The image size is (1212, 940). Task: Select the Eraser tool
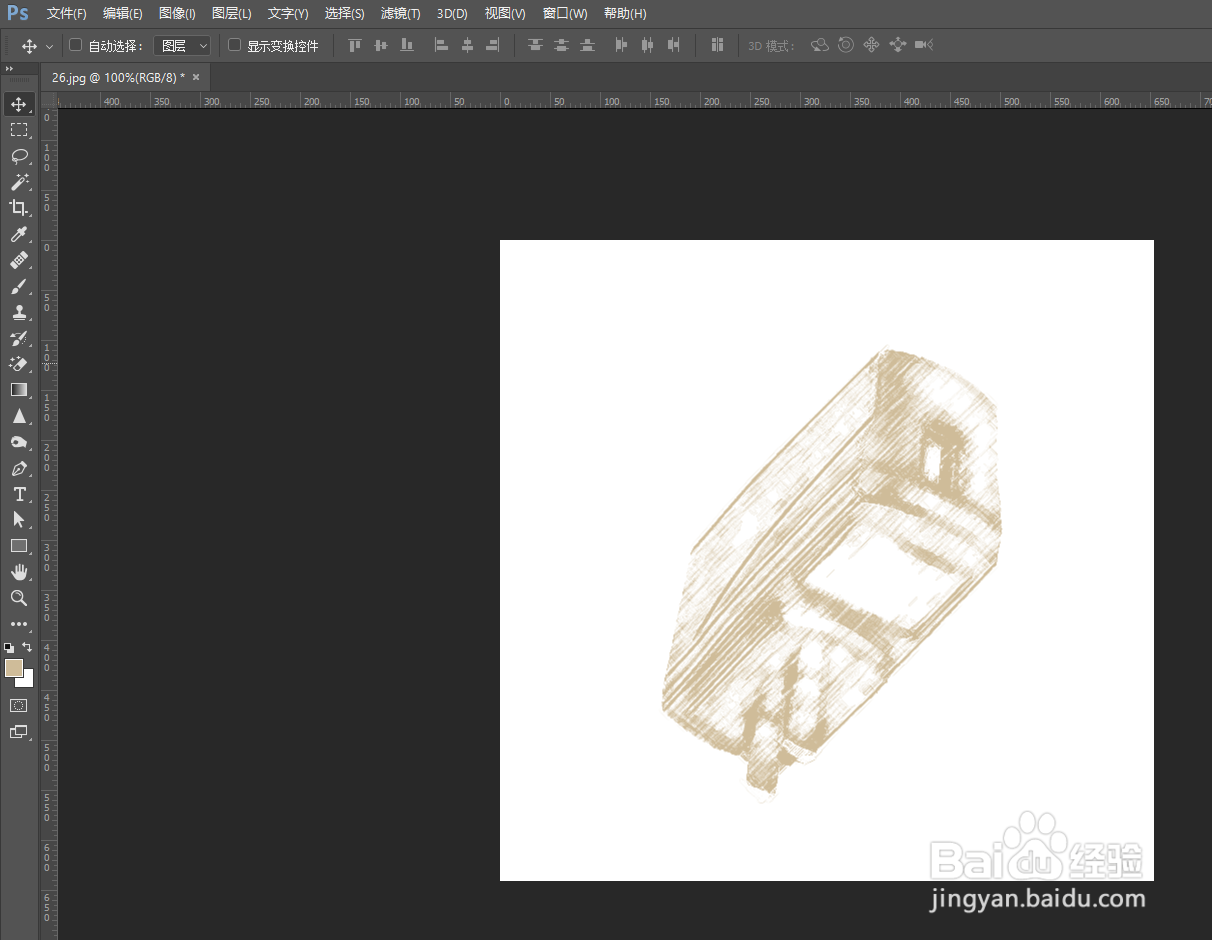[x=19, y=364]
